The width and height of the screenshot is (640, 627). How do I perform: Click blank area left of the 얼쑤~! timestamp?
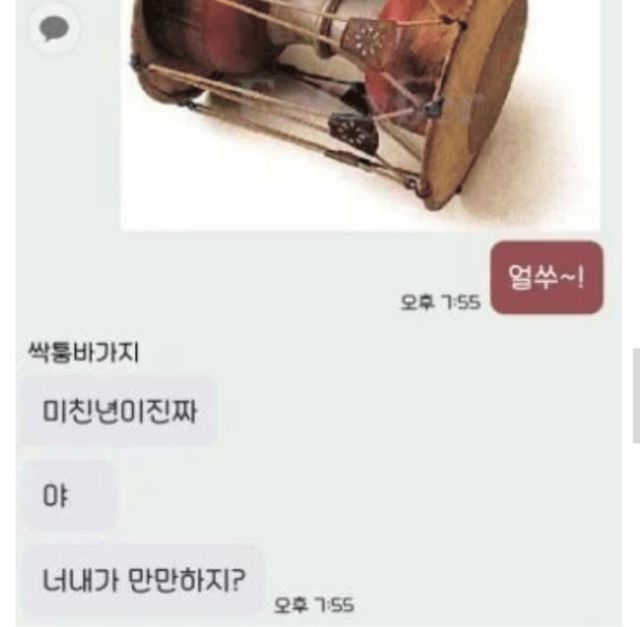pos(245,302)
